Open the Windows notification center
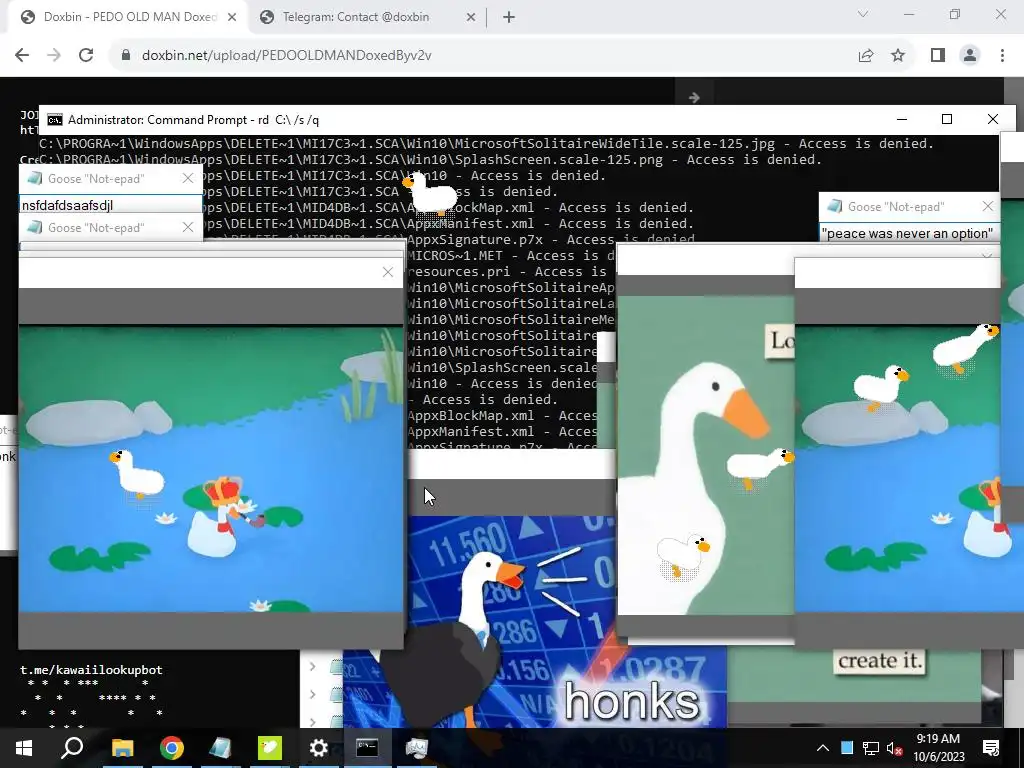Image resolution: width=1024 pixels, height=768 pixels. pyautogui.click(x=991, y=748)
